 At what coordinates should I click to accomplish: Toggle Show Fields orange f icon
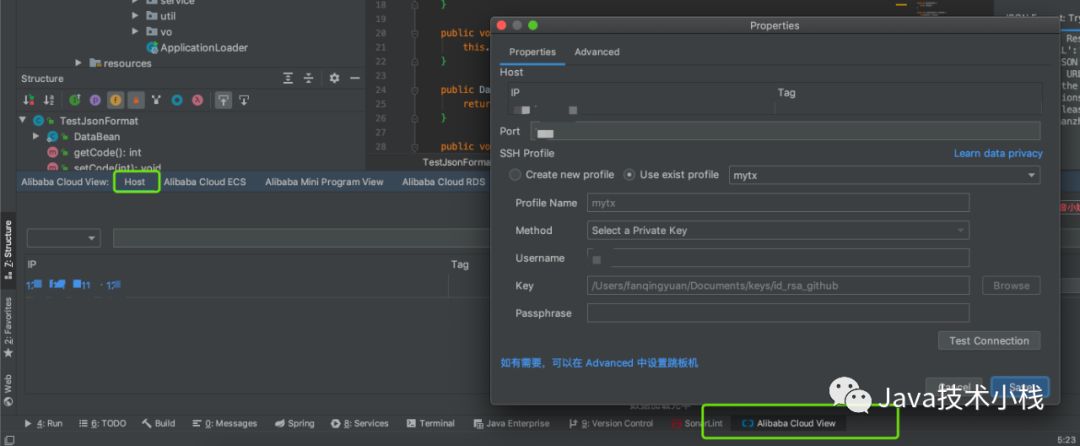(115, 100)
